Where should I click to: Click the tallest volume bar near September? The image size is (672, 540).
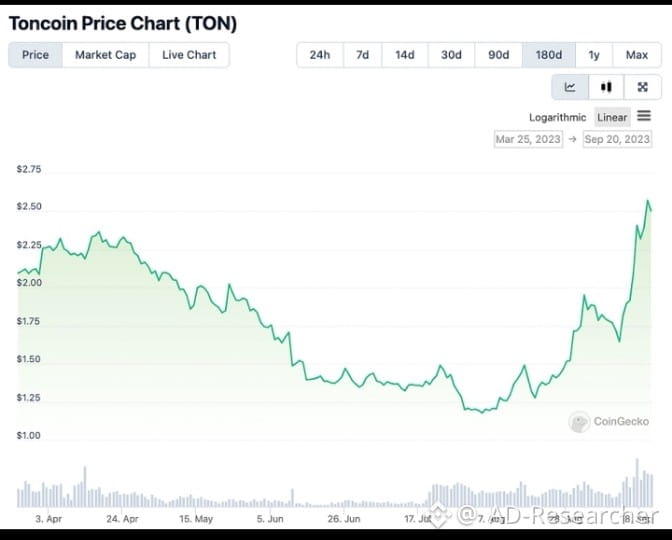[637, 483]
